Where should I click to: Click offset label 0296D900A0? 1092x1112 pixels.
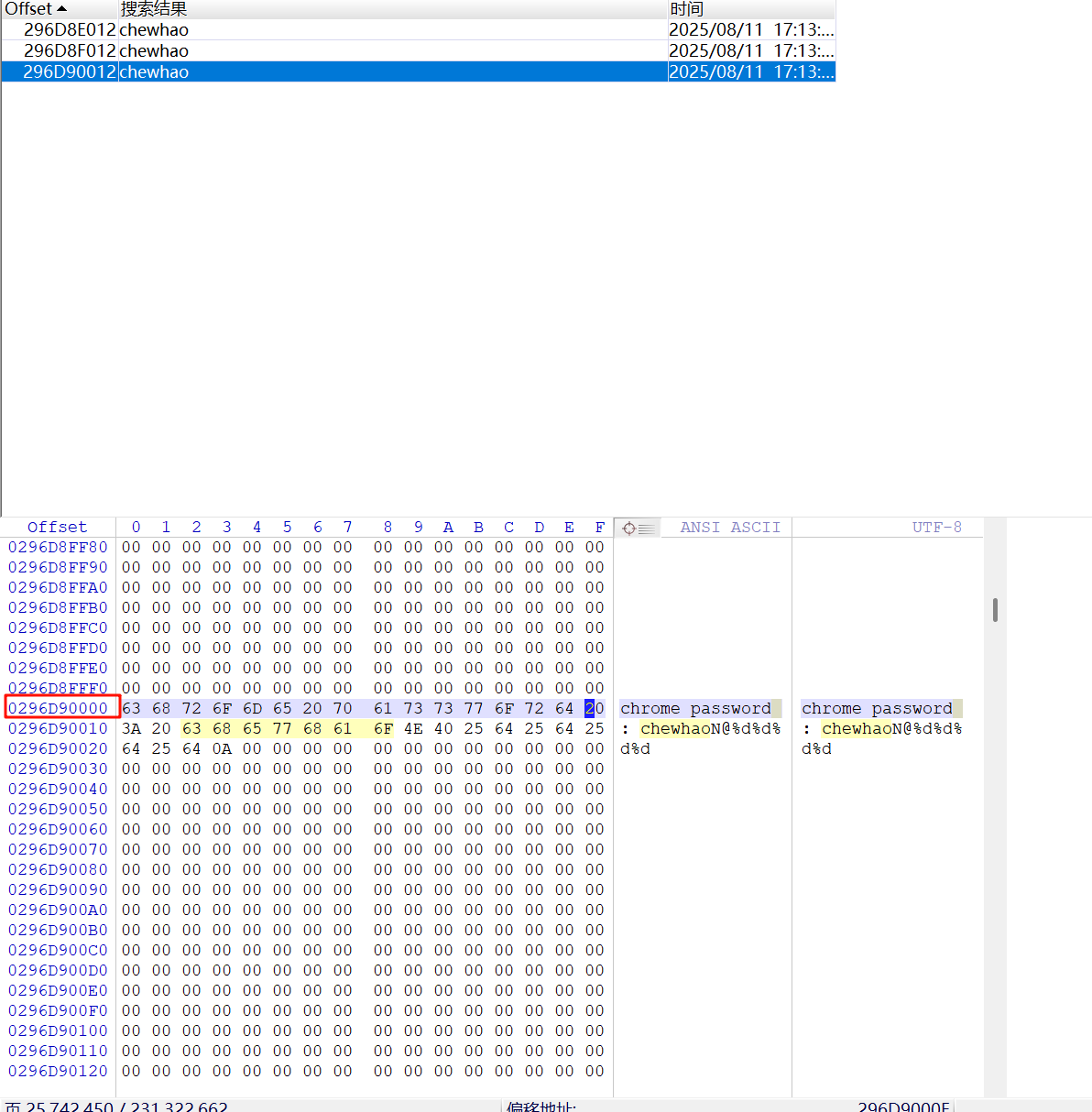[x=58, y=910]
